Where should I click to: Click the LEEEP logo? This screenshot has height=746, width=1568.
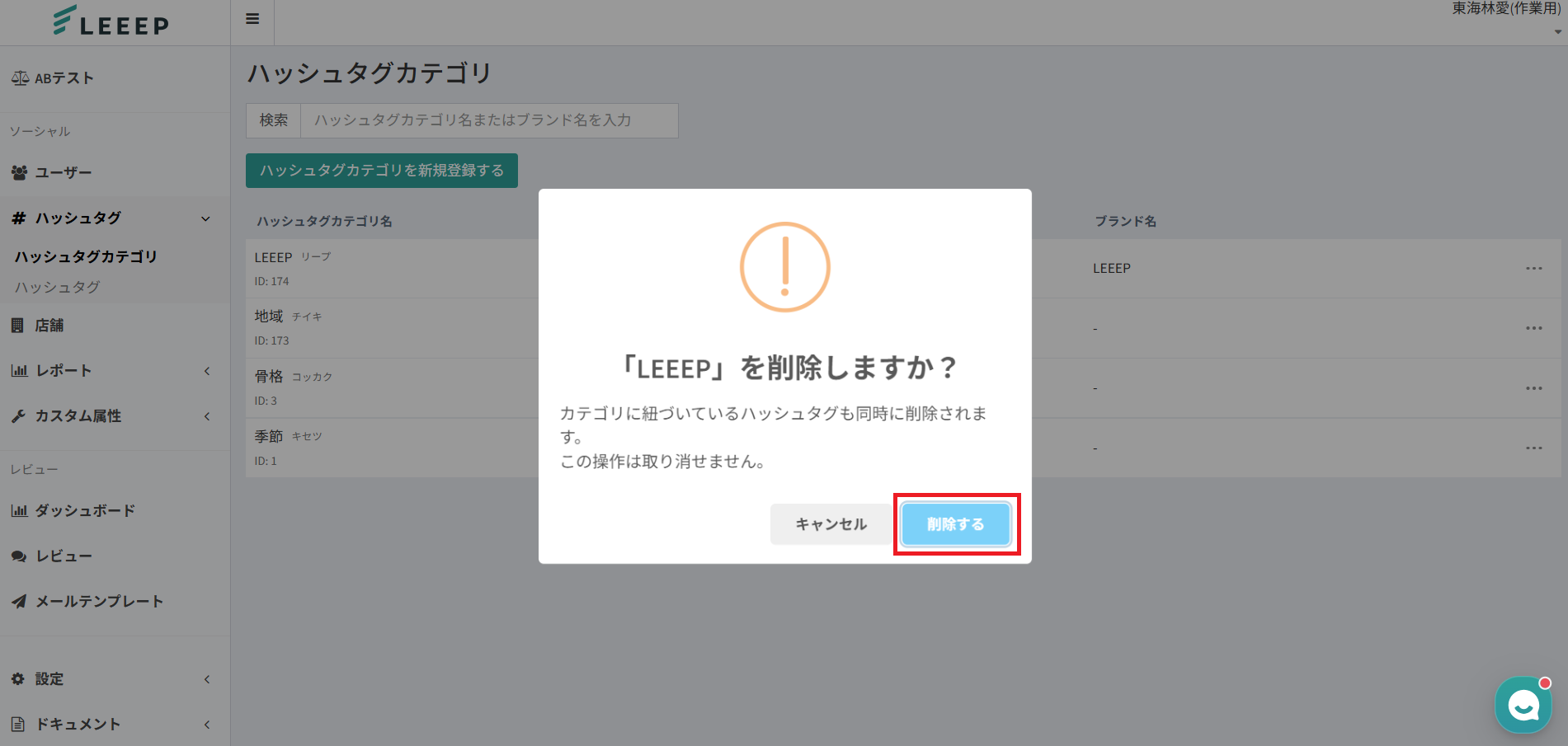click(x=111, y=21)
